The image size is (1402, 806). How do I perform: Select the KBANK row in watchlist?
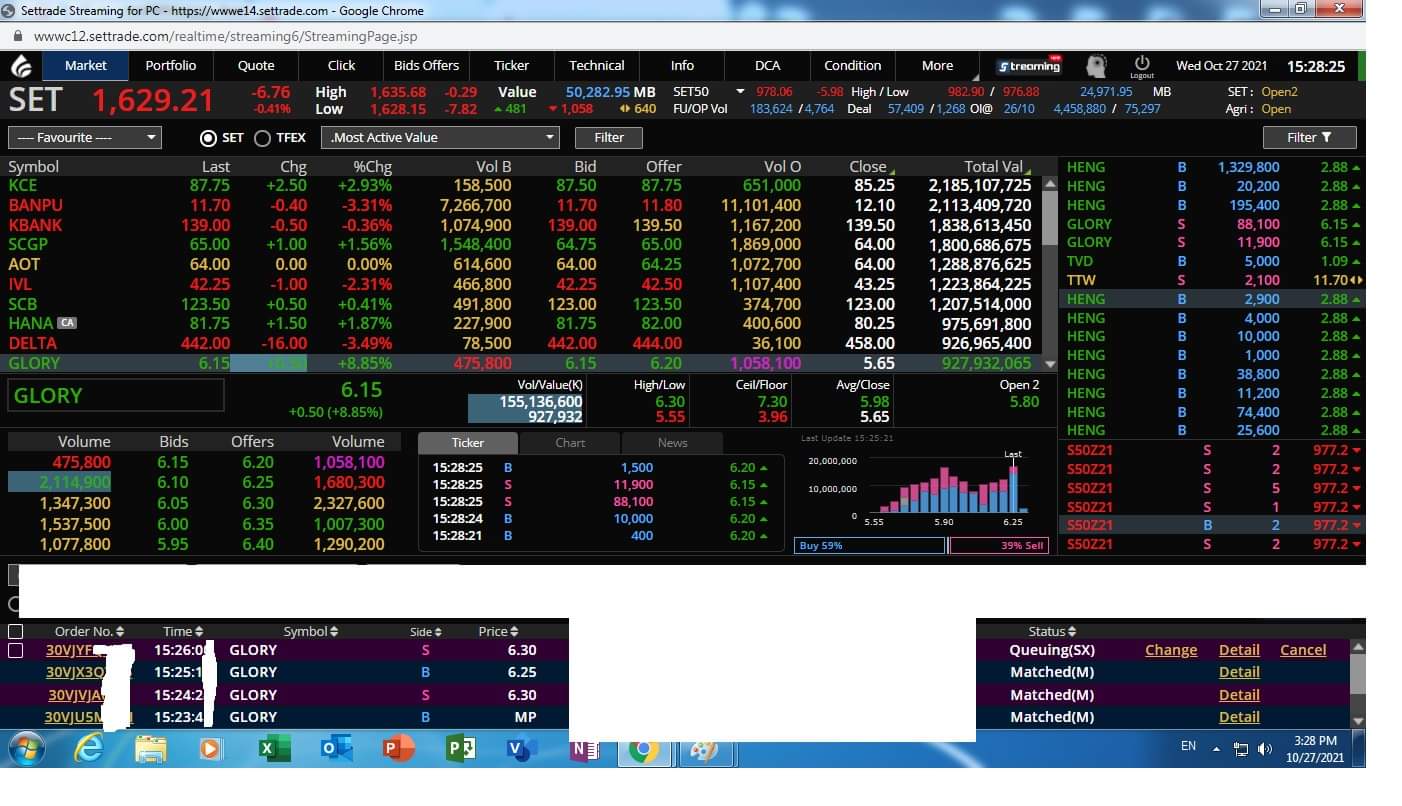tap(520, 225)
